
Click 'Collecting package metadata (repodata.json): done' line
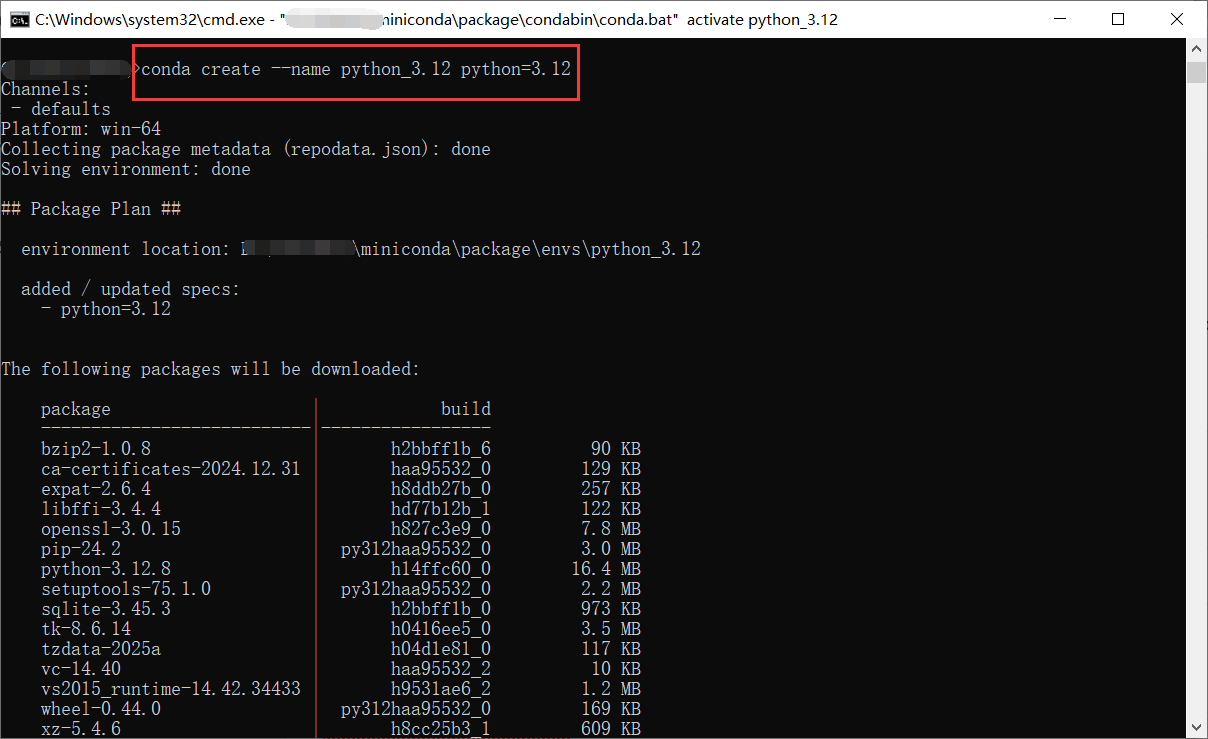coord(246,149)
